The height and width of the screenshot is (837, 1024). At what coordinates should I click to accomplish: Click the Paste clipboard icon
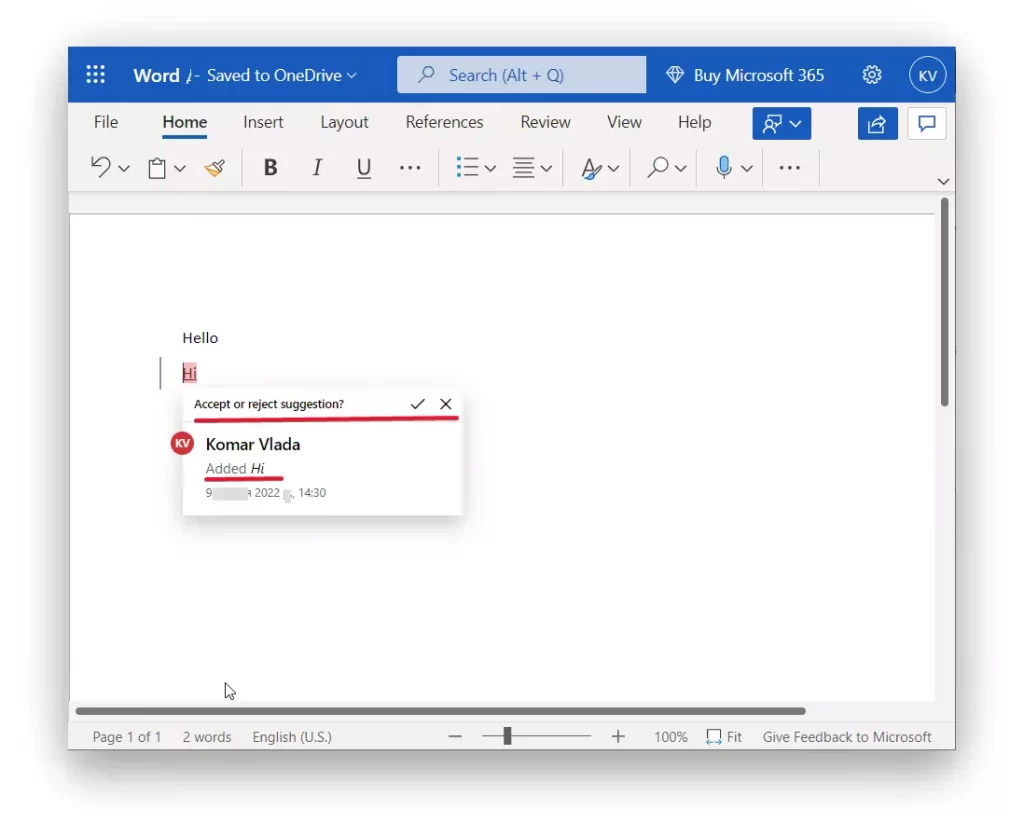coord(157,168)
